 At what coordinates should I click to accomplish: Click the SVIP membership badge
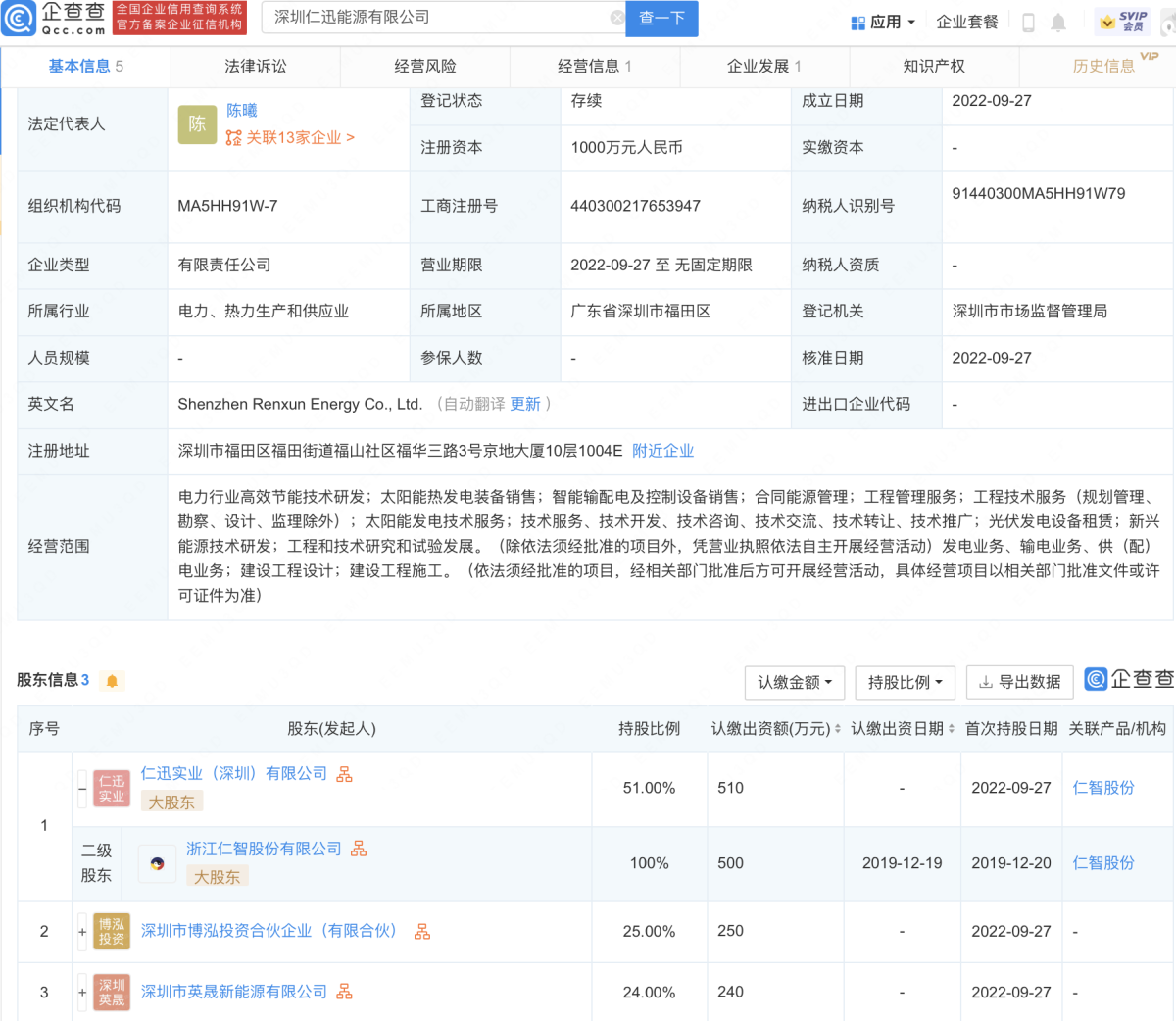tap(1124, 22)
